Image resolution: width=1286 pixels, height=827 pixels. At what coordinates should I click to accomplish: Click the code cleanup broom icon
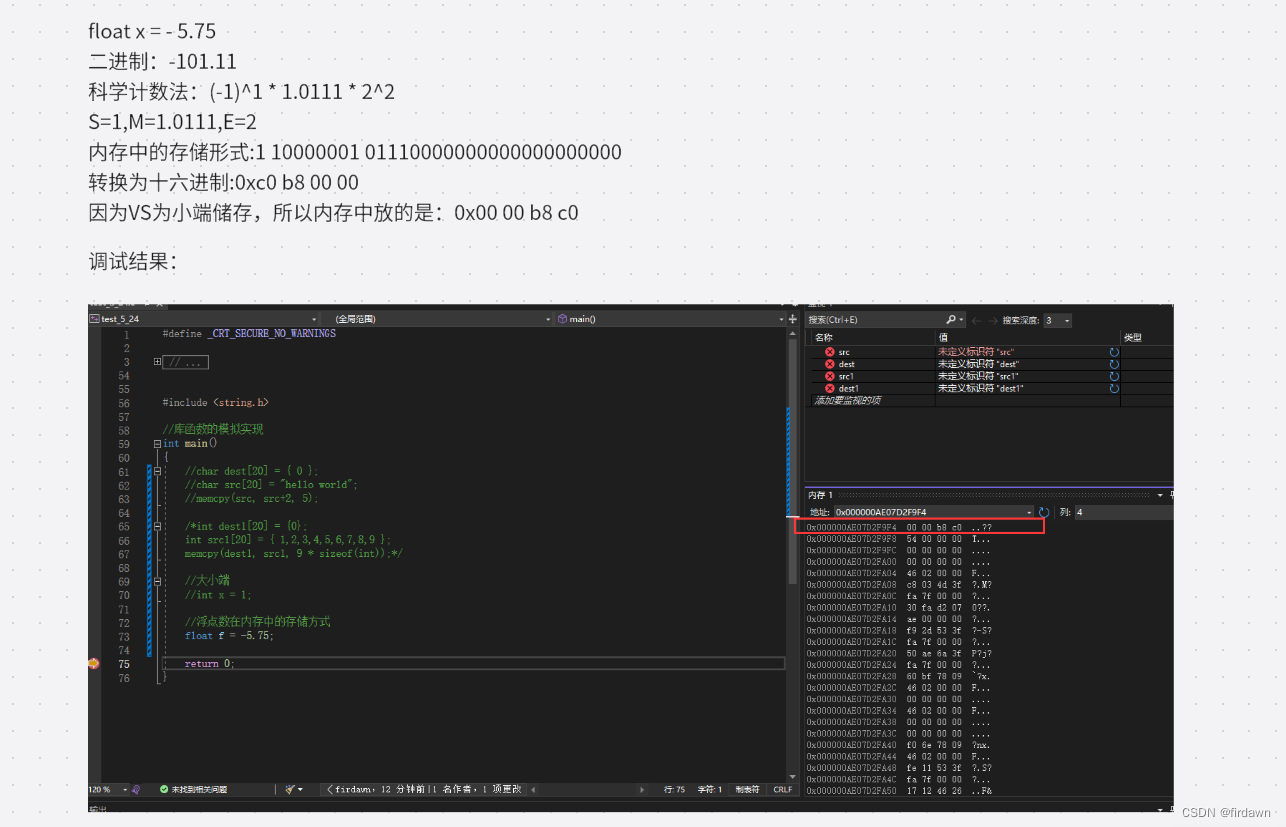point(290,789)
